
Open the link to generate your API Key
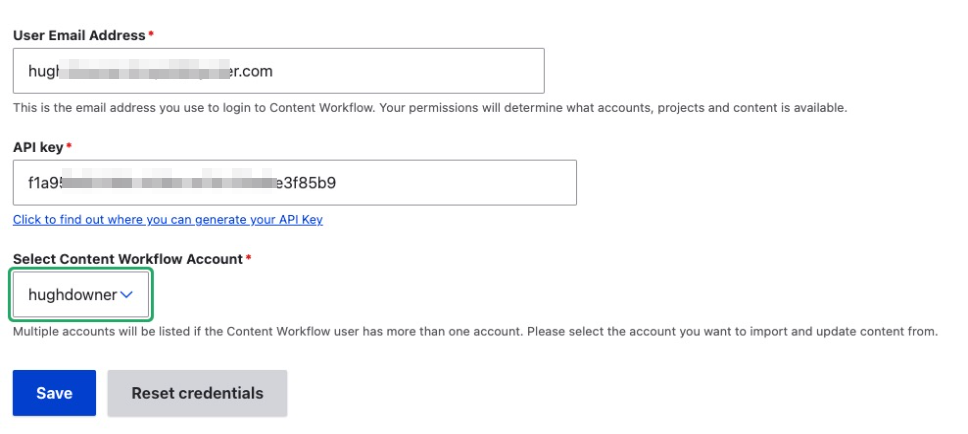pos(167,220)
